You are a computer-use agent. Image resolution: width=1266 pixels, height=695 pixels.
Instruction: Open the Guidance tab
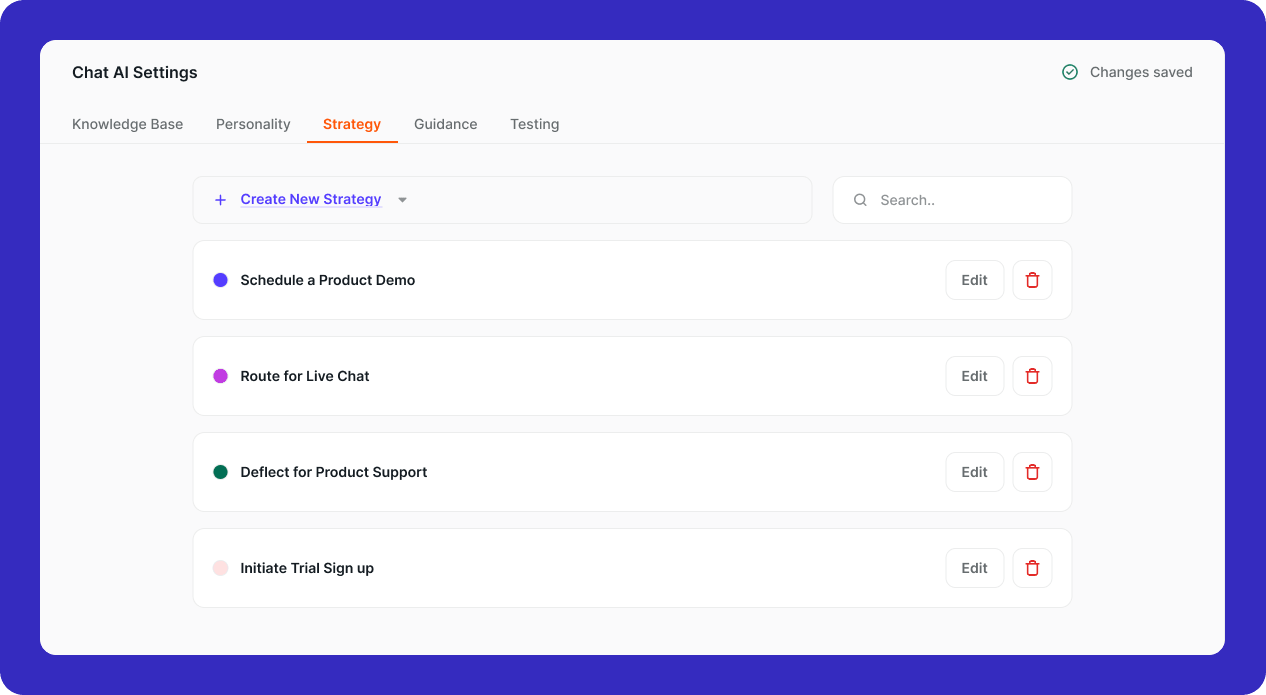[445, 124]
